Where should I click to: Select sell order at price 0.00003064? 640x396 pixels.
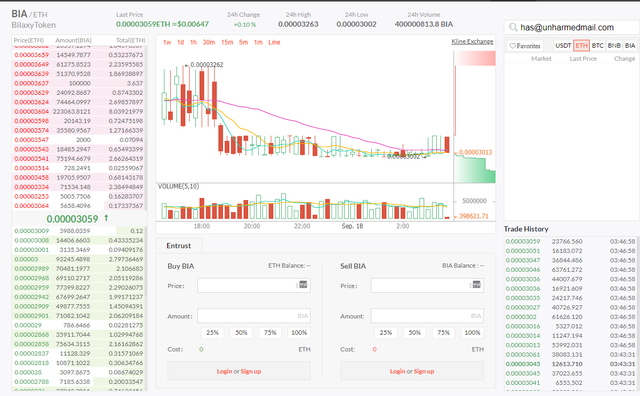[79, 206]
